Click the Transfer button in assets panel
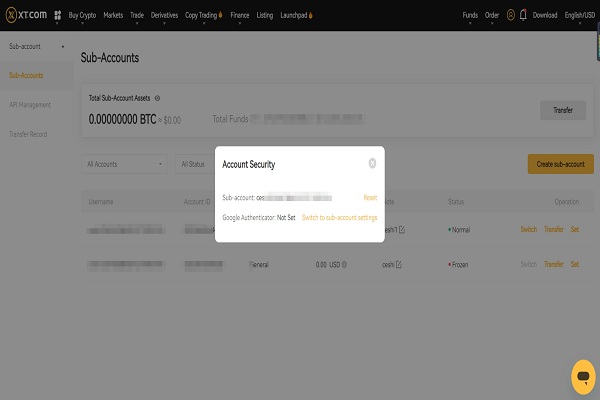600x400 pixels. point(563,110)
